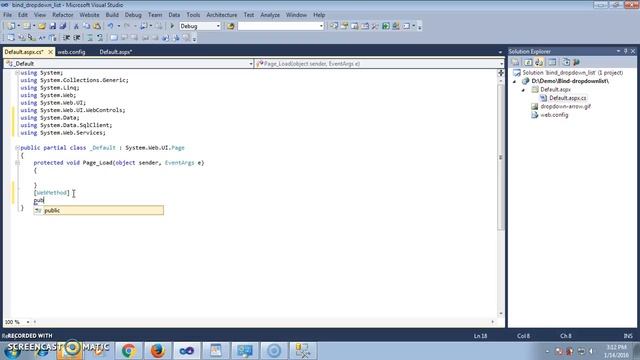Image resolution: width=640 pixels, height=360 pixels.
Task: Open the Solution Explorer window position menu
Action: coord(618,51)
